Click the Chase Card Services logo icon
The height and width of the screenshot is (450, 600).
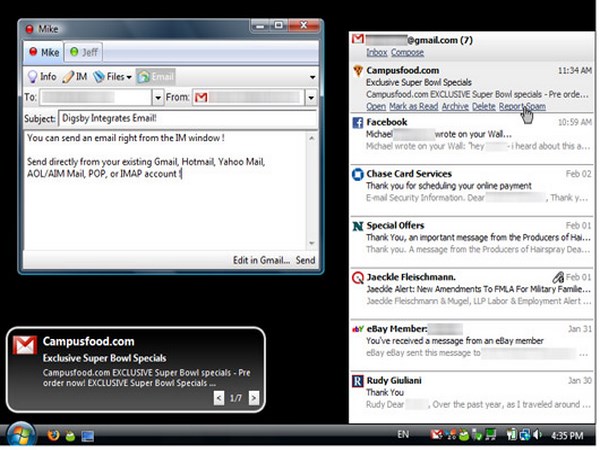tap(357, 174)
